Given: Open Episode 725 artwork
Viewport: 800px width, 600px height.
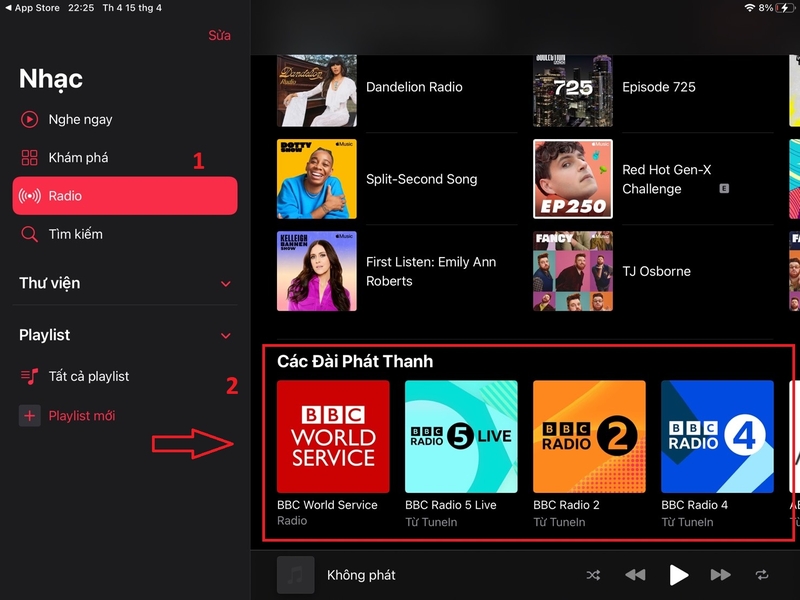Looking at the screenshot, I should [573, 90].
